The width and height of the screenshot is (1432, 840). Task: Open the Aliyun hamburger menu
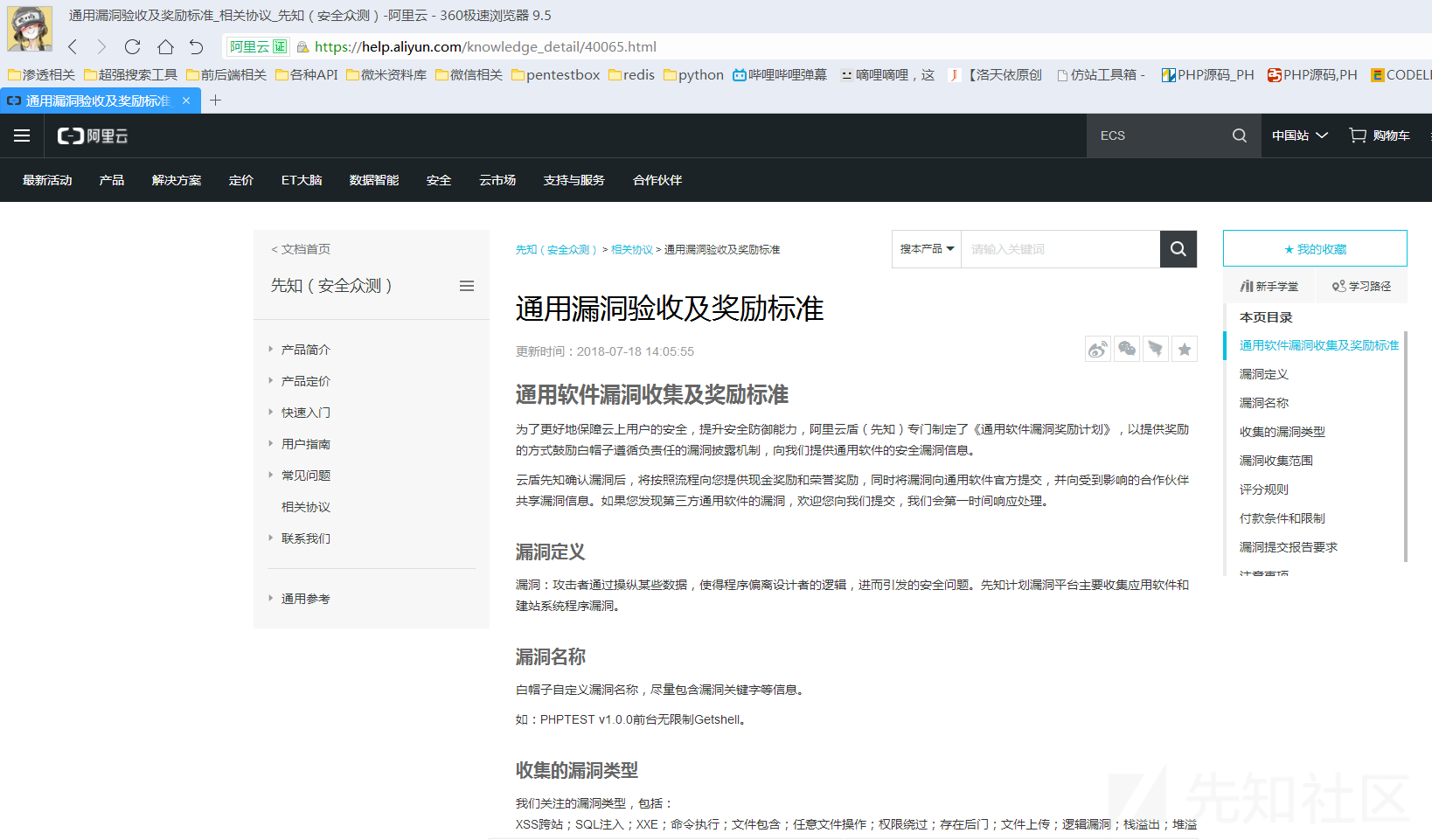[x=22, y=135]
